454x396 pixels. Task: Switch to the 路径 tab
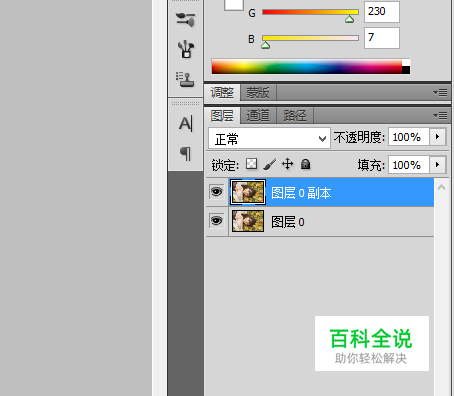(x=295, y=116)
